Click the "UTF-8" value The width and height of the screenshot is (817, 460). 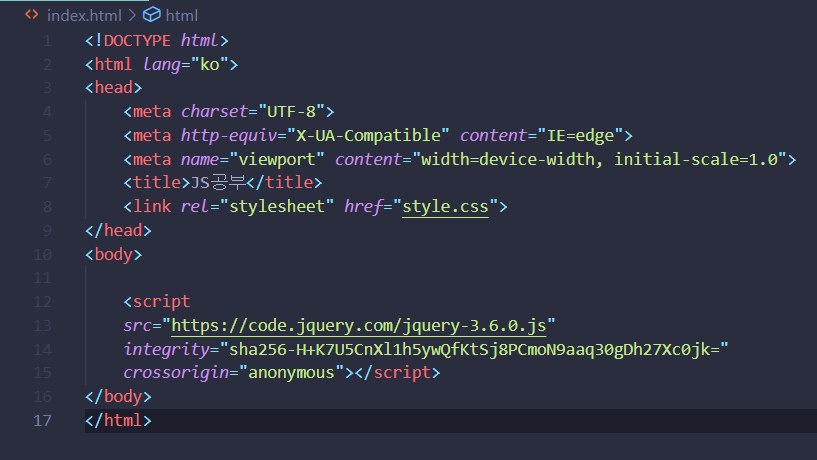(x=291, y=111)
